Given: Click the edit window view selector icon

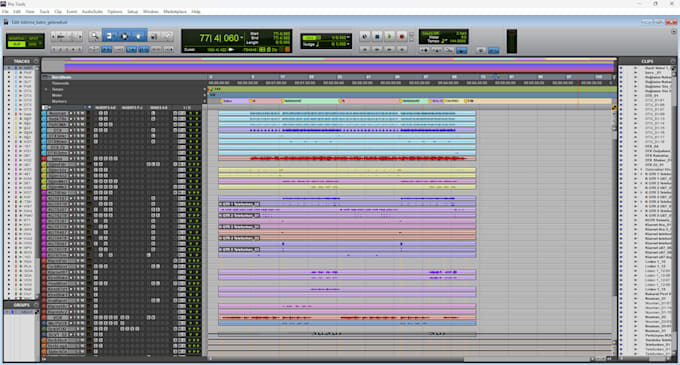Looking at the screenshot, I should 45,108.
